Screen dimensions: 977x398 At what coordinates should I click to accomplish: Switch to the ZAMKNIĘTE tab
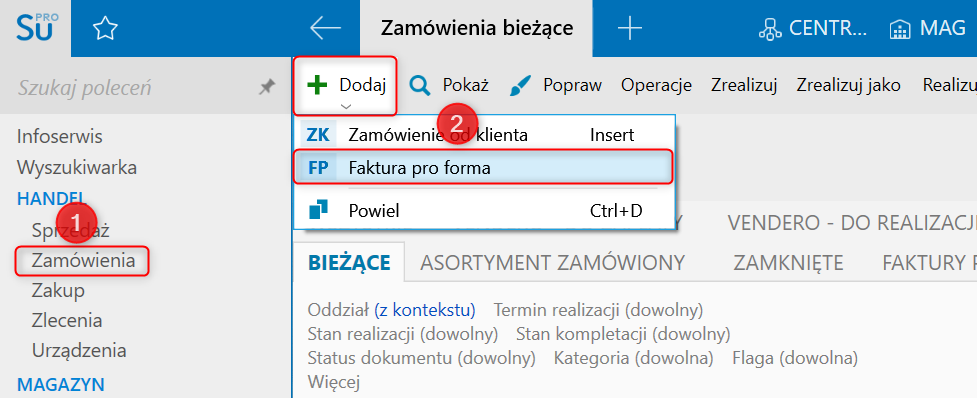tap(788, 263)
